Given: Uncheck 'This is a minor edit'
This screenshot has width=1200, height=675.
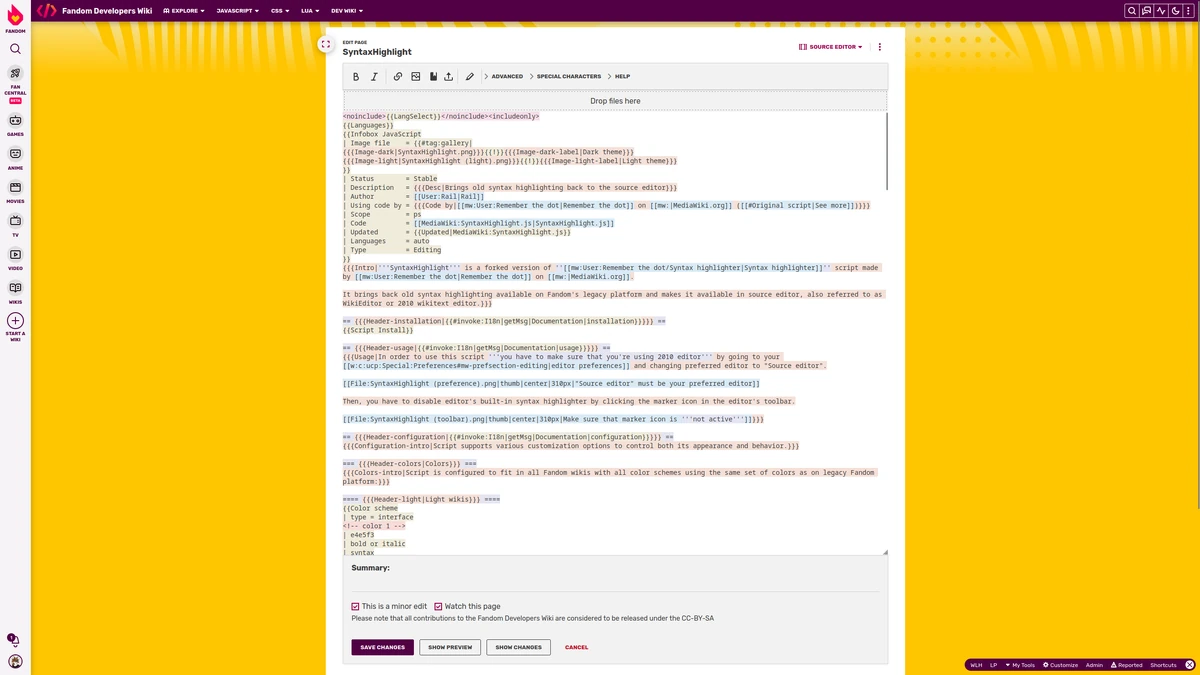Looking at the screenshot, I should [355, 606].
